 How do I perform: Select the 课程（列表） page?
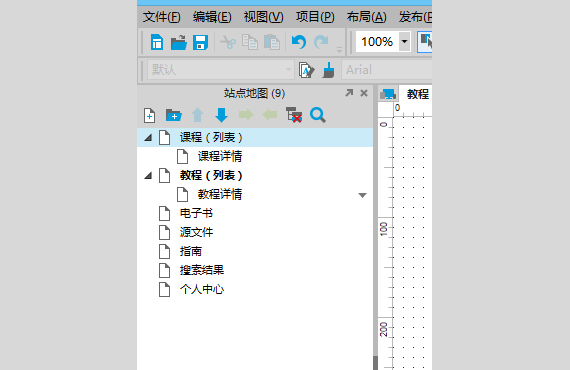(x=255, y=137)
